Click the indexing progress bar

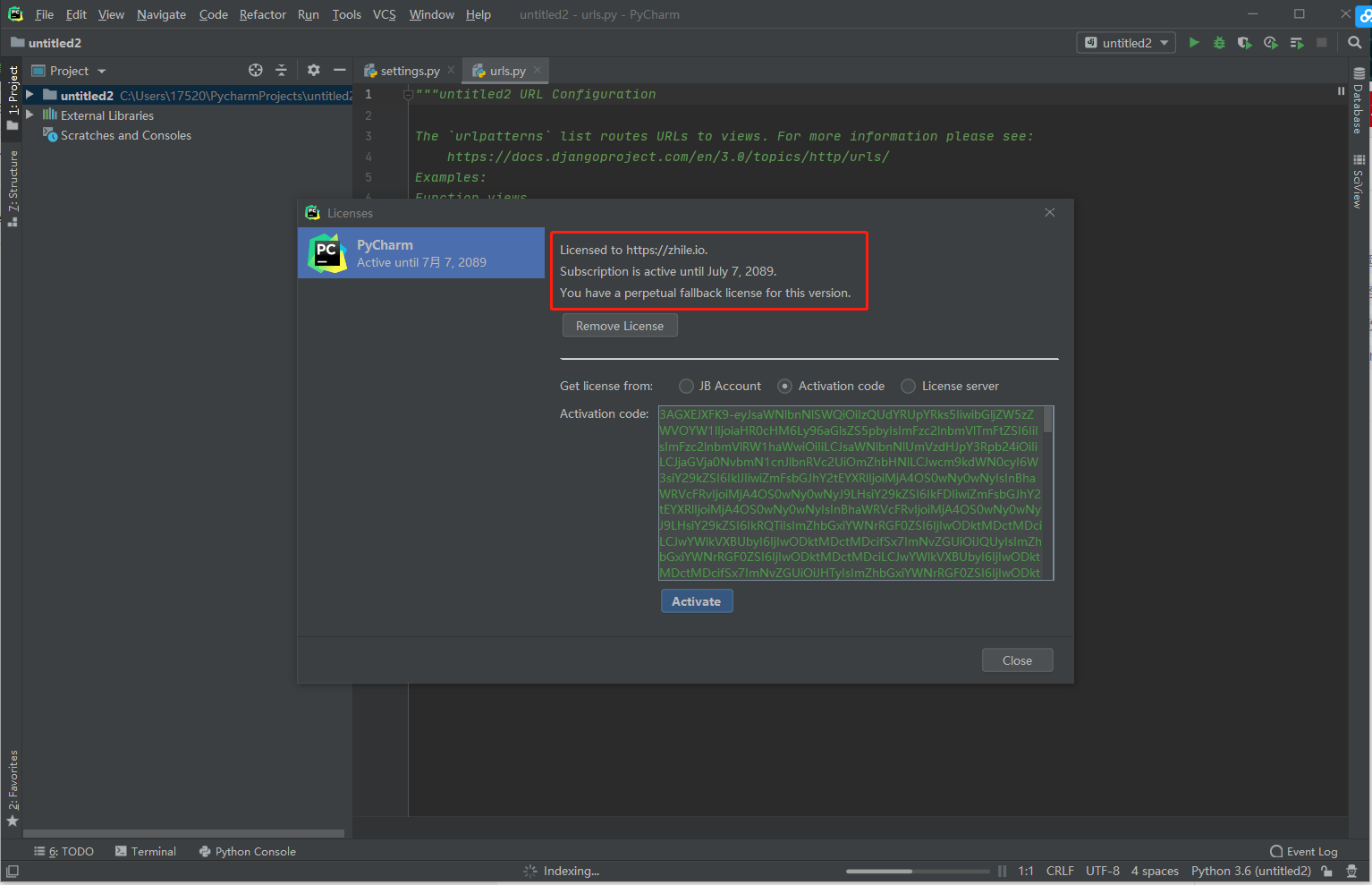click(917, 871)
